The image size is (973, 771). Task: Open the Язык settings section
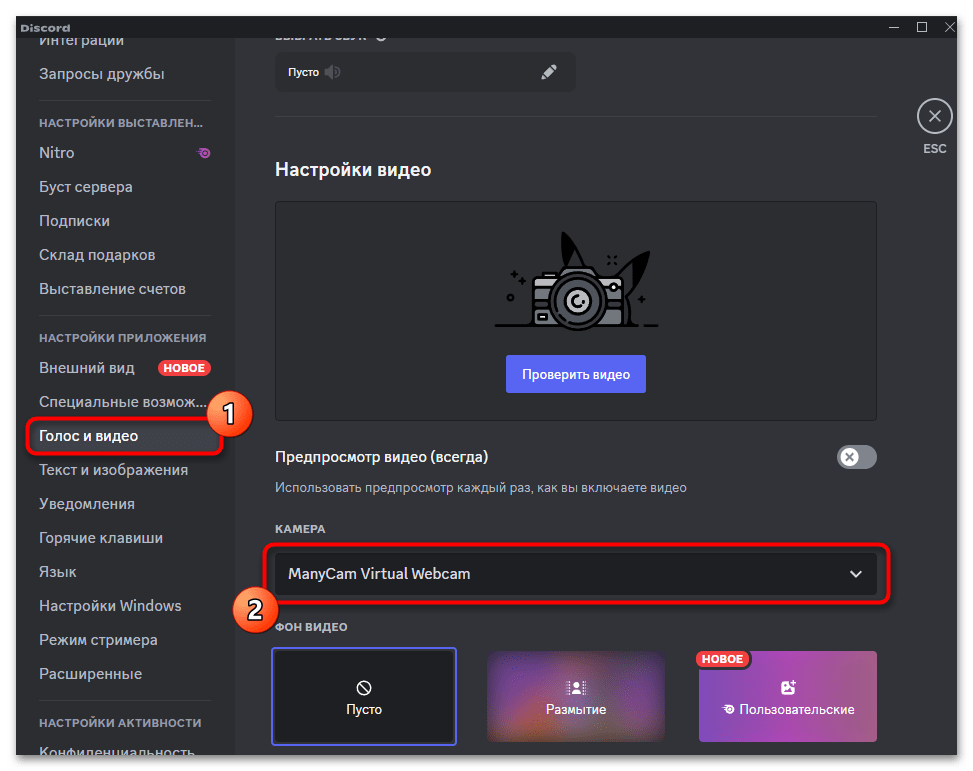pyautogui.click(x=57, y=571)
